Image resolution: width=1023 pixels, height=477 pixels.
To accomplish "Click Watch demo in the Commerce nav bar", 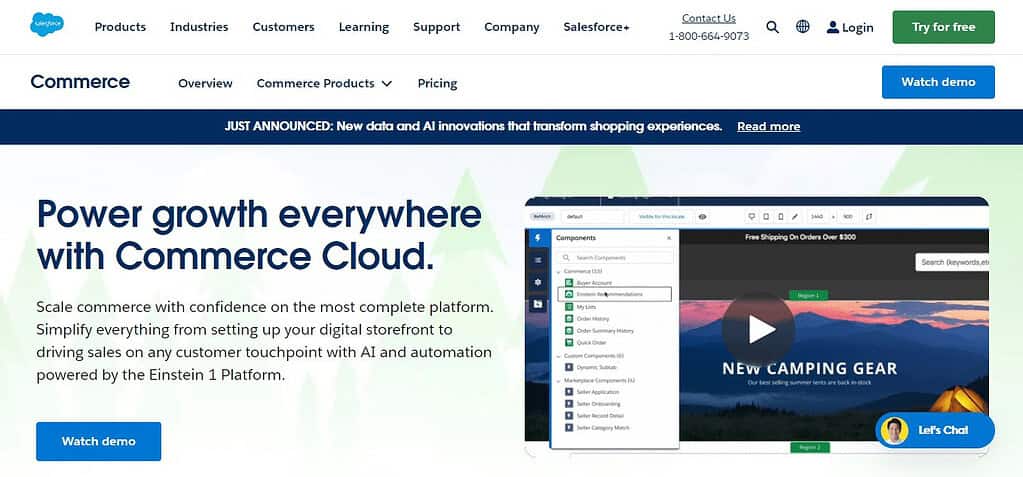I will pos(938,82).
